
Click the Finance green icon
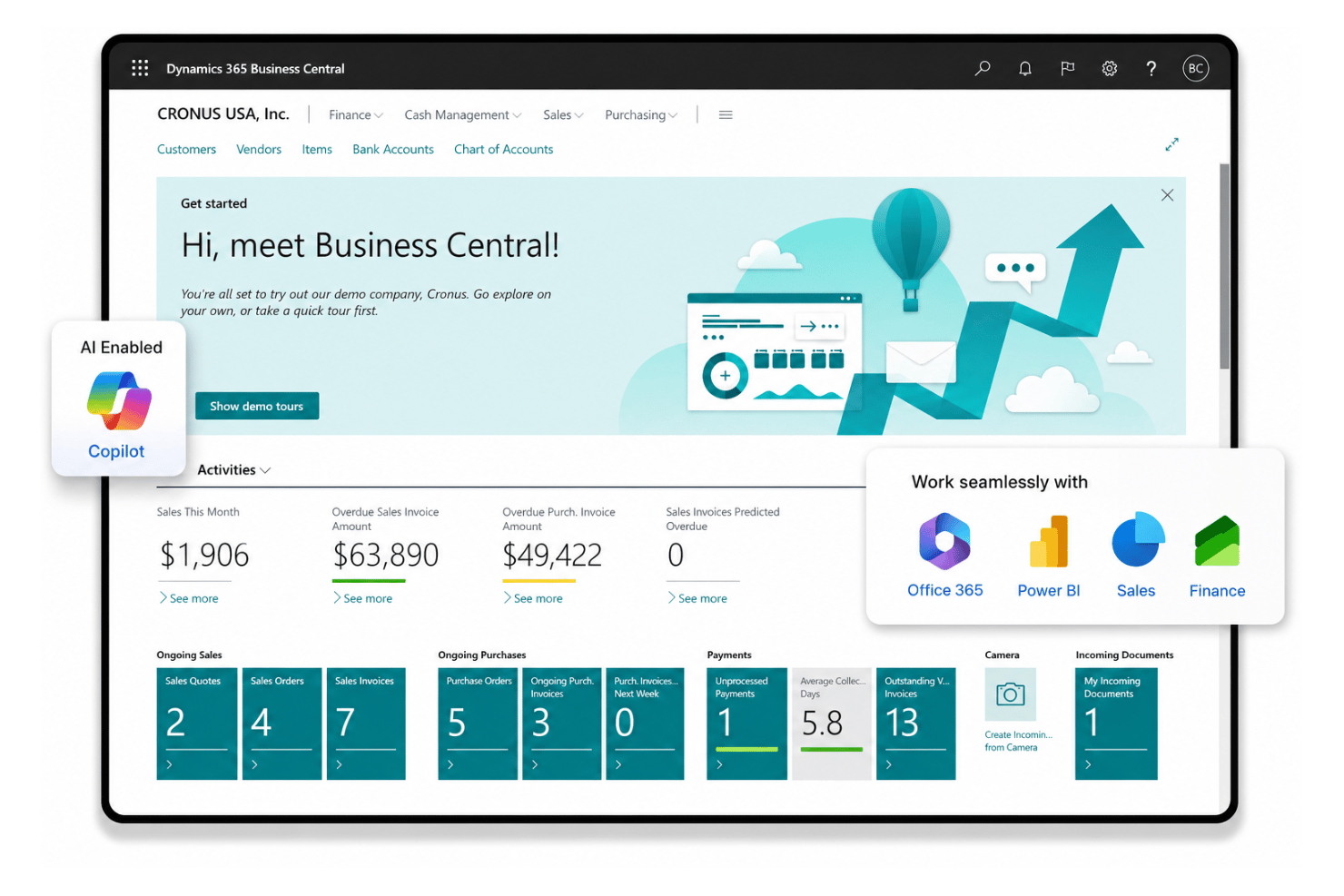(1217, 542)
